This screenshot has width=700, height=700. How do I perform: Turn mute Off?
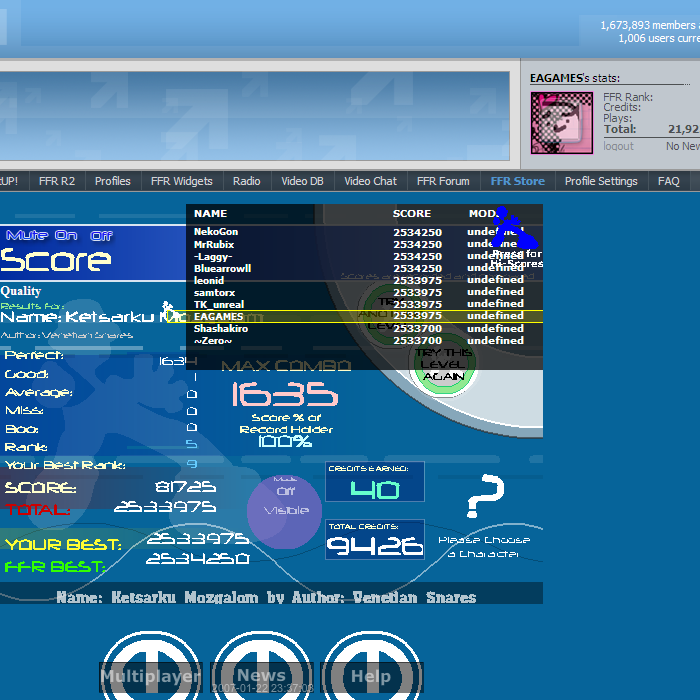[102, 236]
